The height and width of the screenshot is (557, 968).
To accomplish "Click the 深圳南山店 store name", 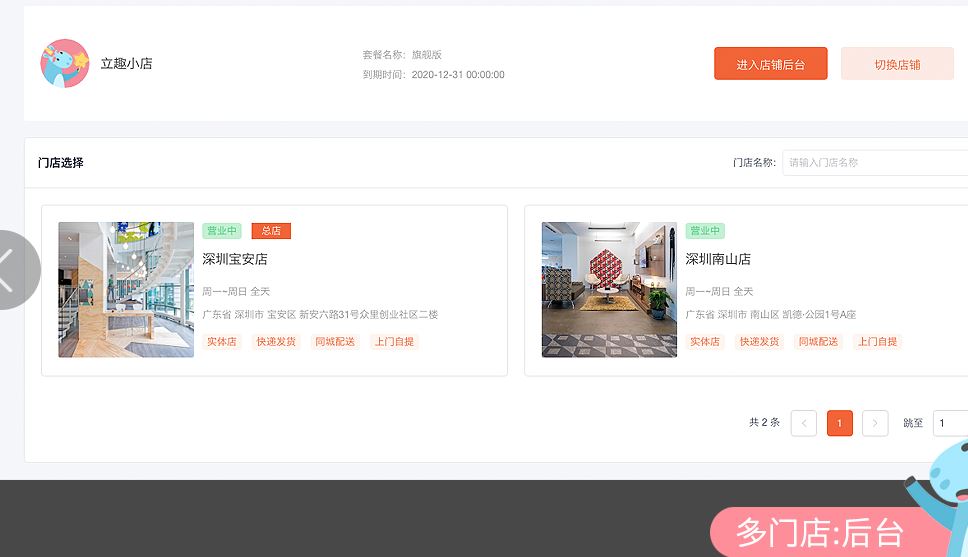I will pyautogui.click(x=718, y=259).
